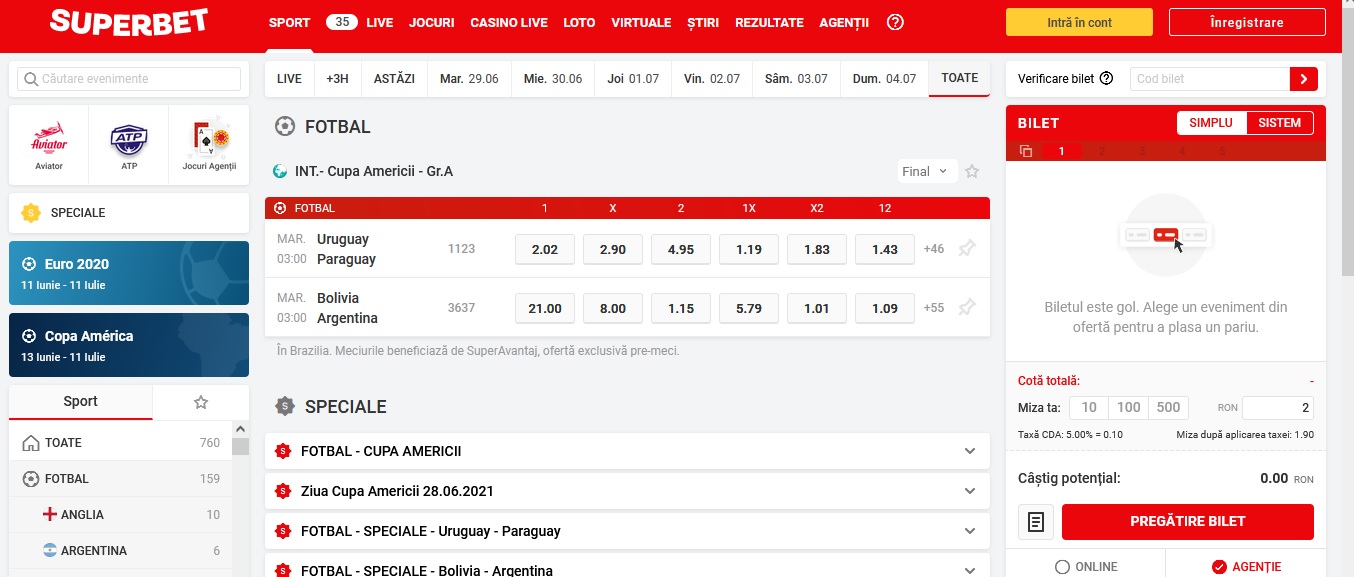Select the ASTĂZI date tab
1354x577 pixels.
point(394,79)
